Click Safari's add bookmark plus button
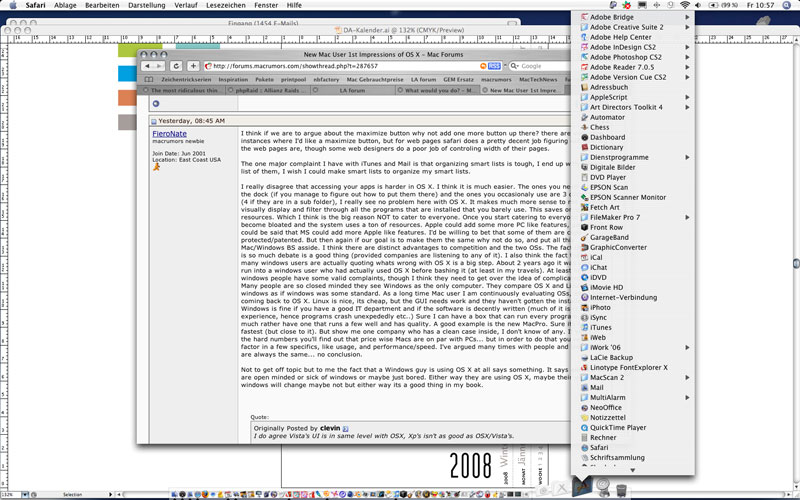Screen dimensions: 800x500 pos(193,66)
